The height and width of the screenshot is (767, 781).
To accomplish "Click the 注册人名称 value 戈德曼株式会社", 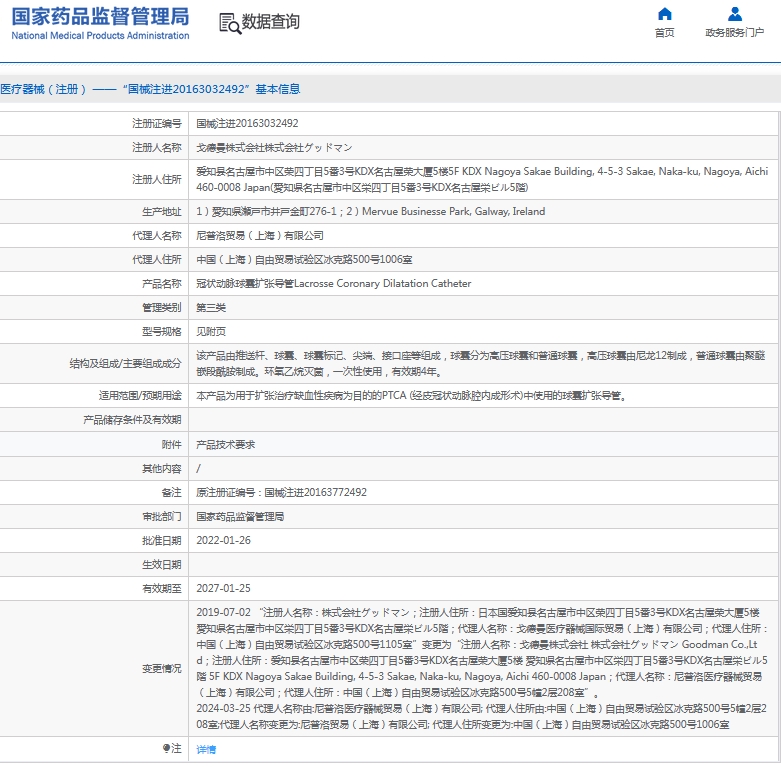I will [274, 148].
